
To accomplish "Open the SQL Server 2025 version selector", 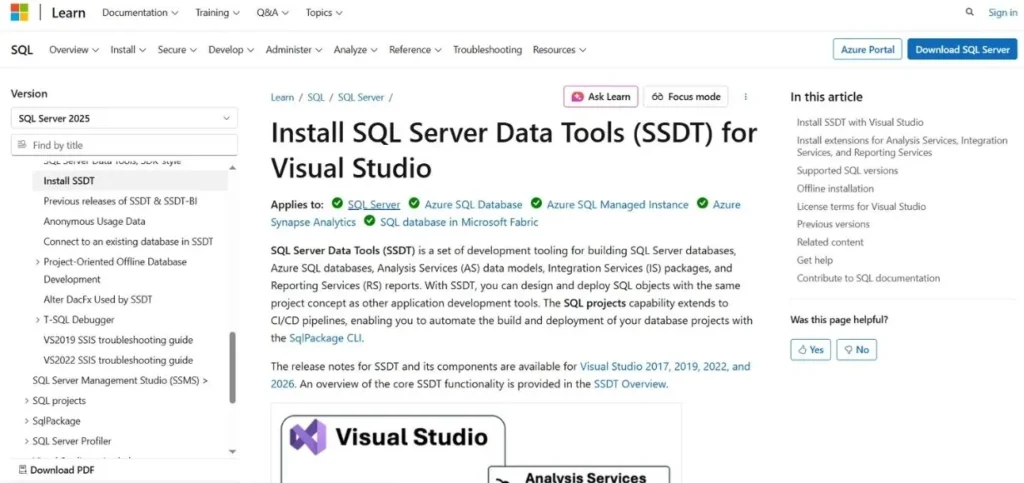I will click(x=124, y=118).
